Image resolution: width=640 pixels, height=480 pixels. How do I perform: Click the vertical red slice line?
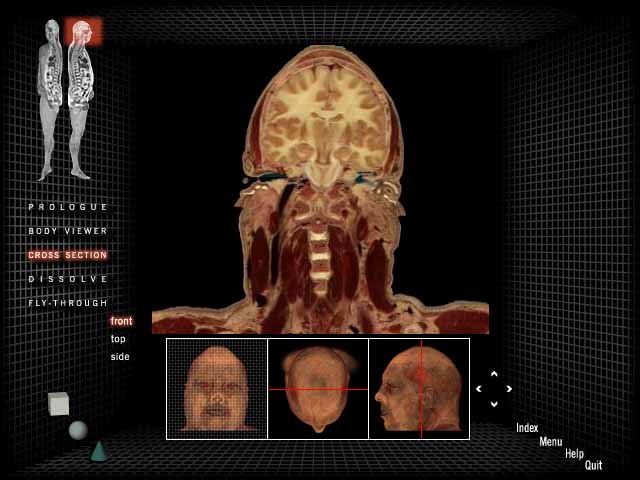pos(421,389)
